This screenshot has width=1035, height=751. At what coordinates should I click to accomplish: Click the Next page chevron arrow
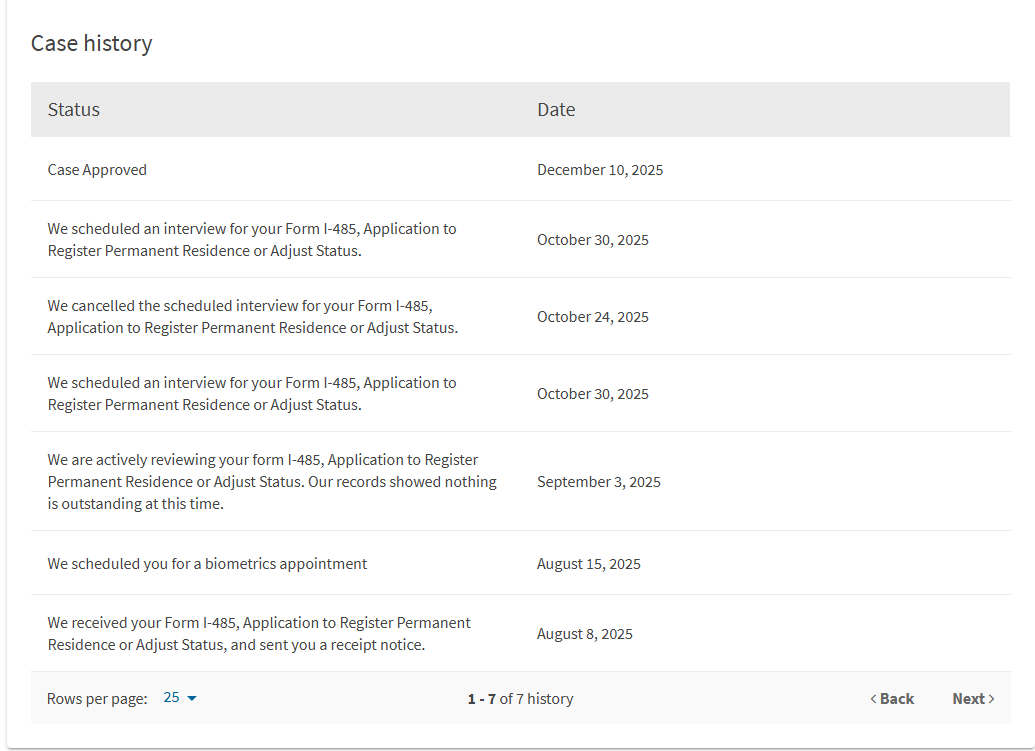coord(991,699)
